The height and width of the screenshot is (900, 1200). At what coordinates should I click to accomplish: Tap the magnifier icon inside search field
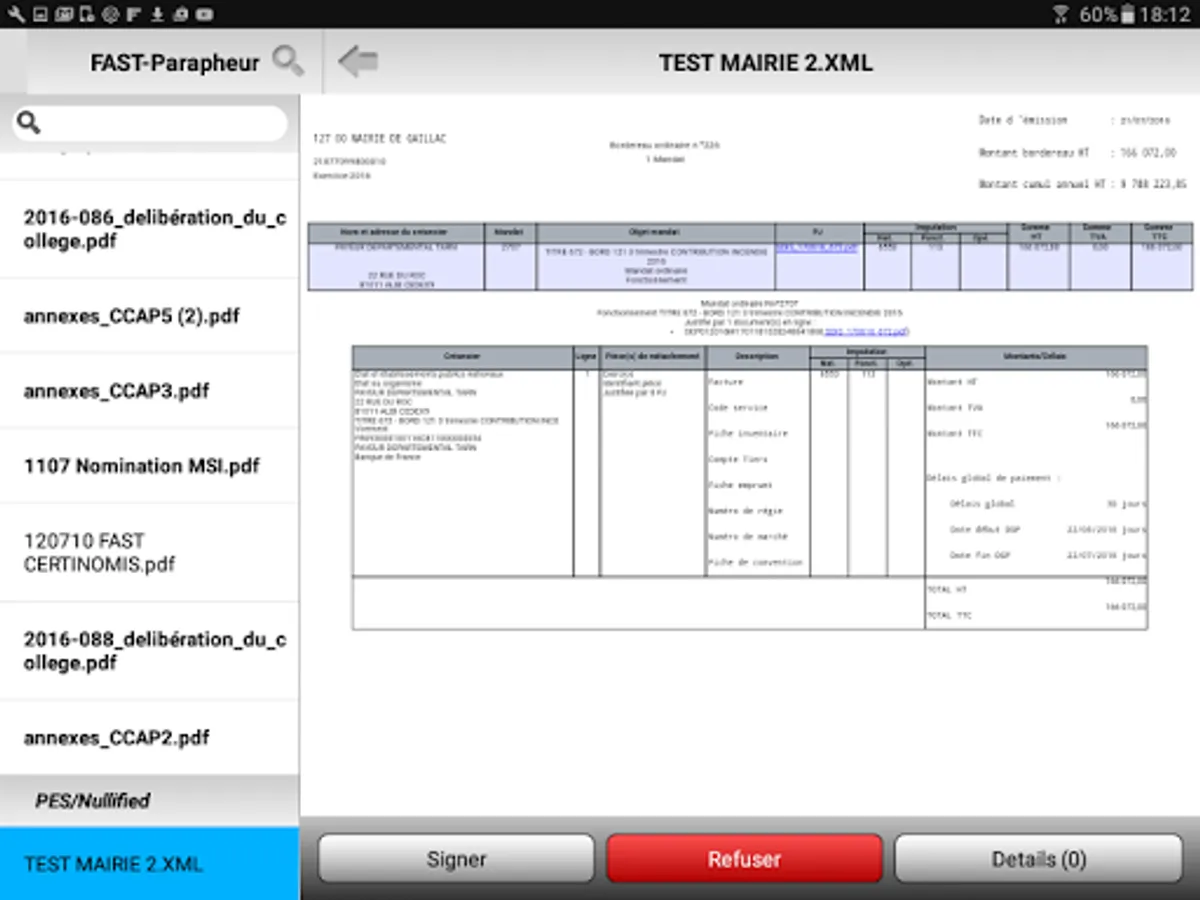pyautogui.click(x=29, y=123)
